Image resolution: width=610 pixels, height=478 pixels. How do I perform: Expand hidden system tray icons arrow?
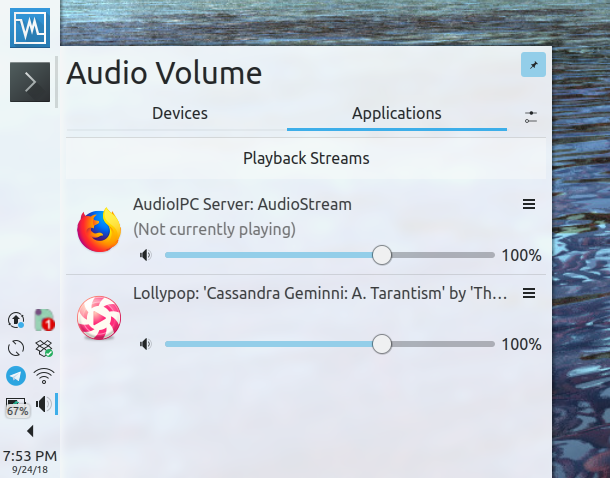tap(30, 431)
